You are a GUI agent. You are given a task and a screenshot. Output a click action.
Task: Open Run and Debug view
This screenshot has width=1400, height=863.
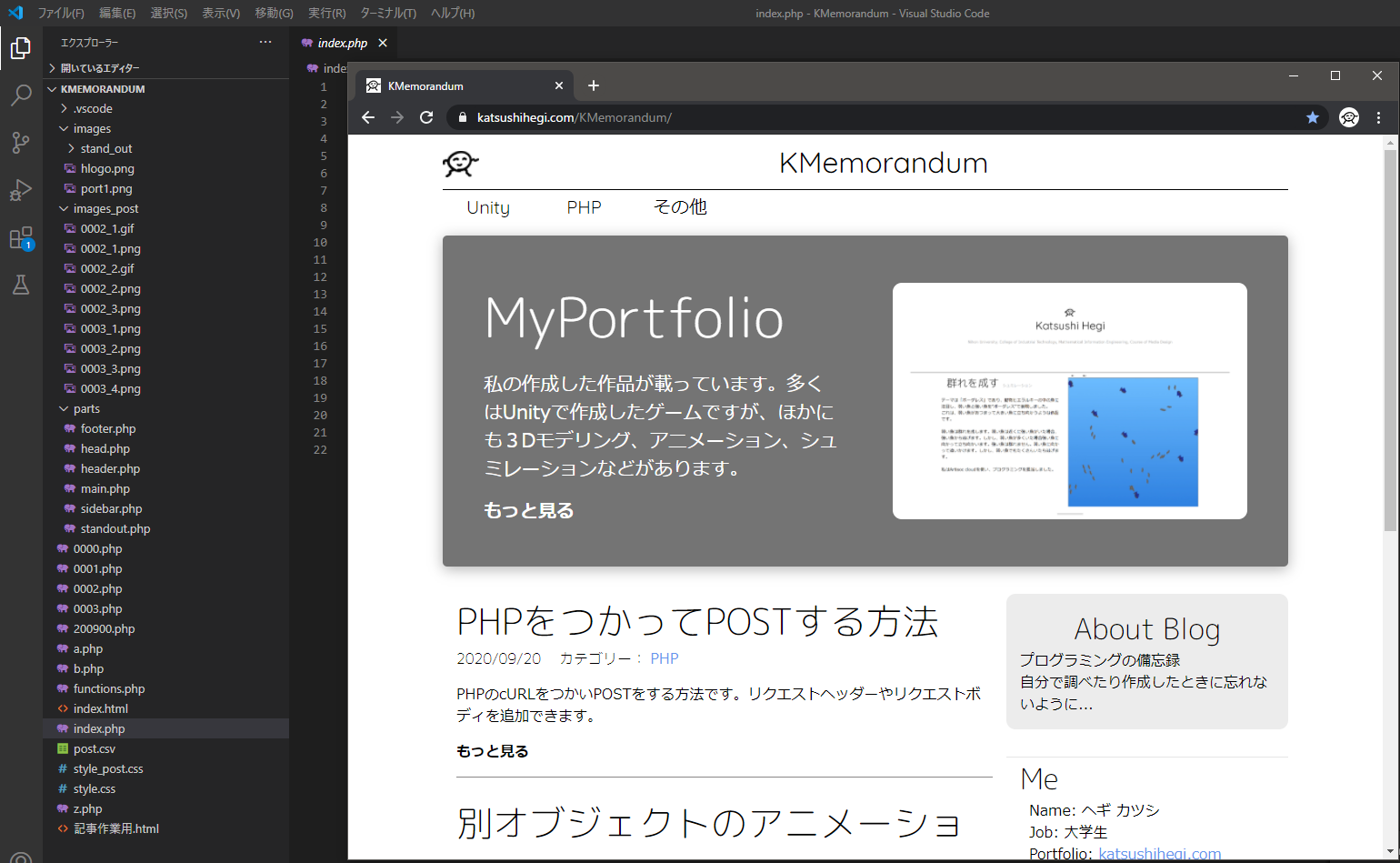point(21,190)
